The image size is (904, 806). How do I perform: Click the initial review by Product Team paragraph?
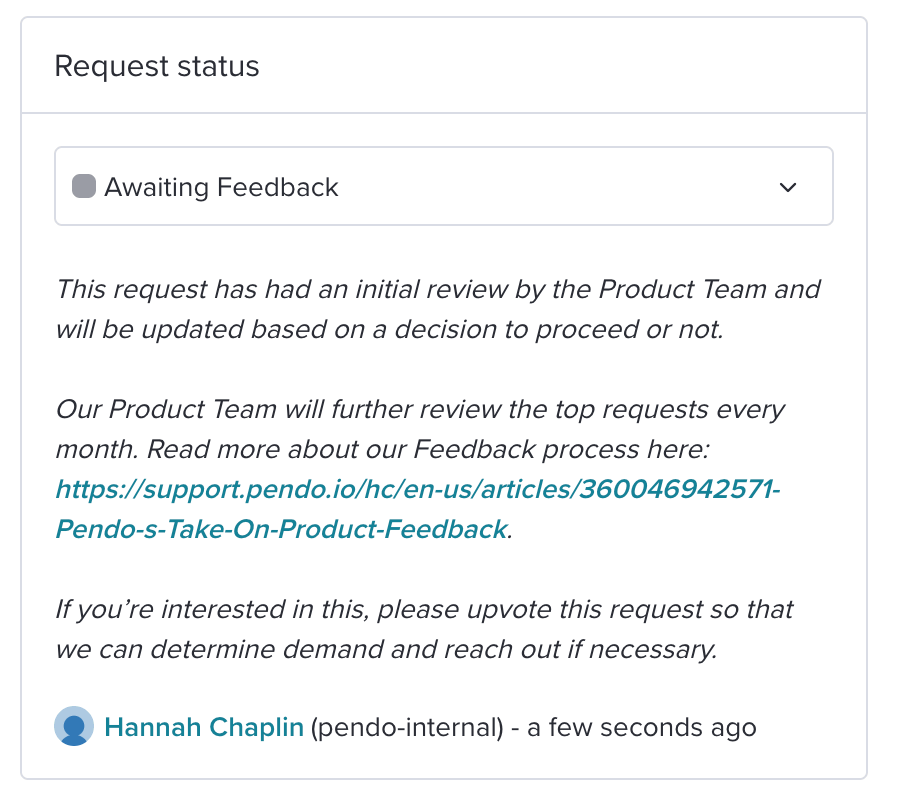click(x=438, y=309)
